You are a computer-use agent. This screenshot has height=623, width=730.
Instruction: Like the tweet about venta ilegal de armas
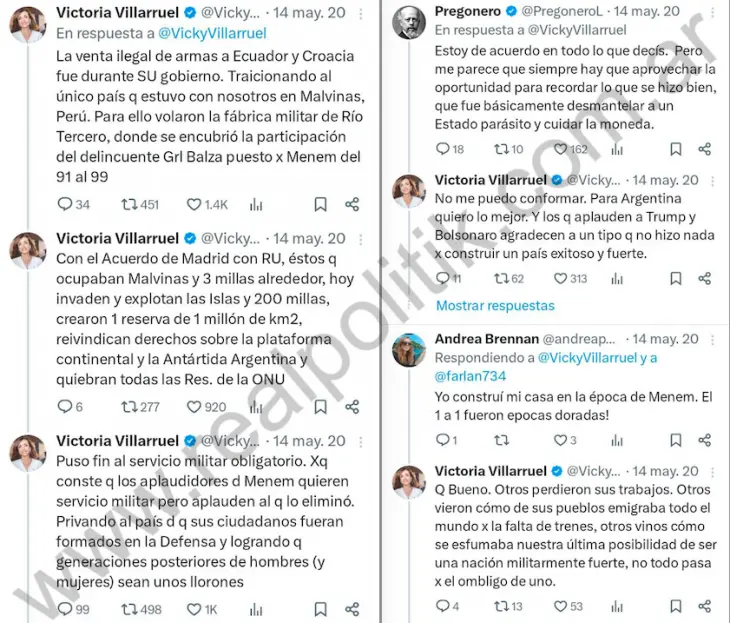pyautogui.click(x=194, y=204)
